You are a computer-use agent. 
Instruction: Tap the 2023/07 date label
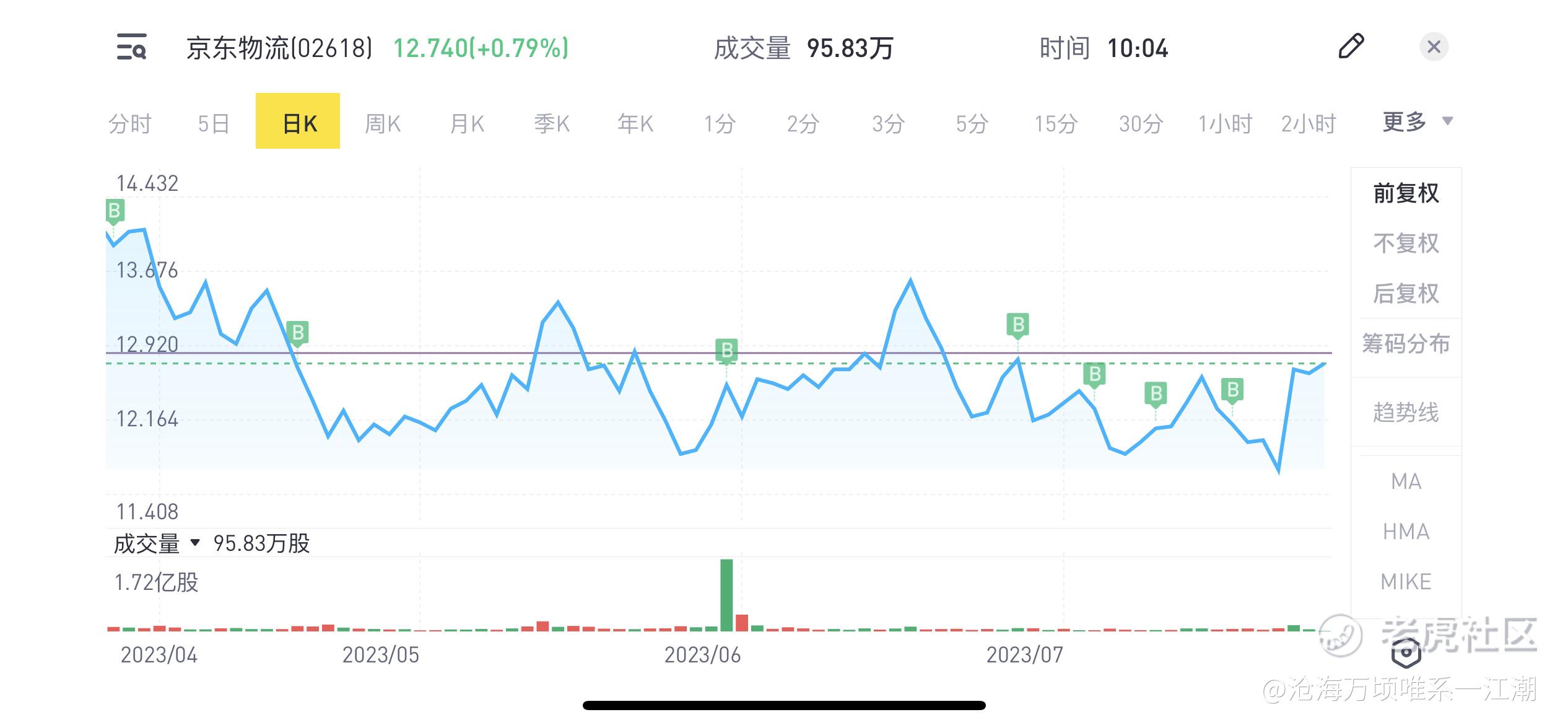[x=1025, y=655]
